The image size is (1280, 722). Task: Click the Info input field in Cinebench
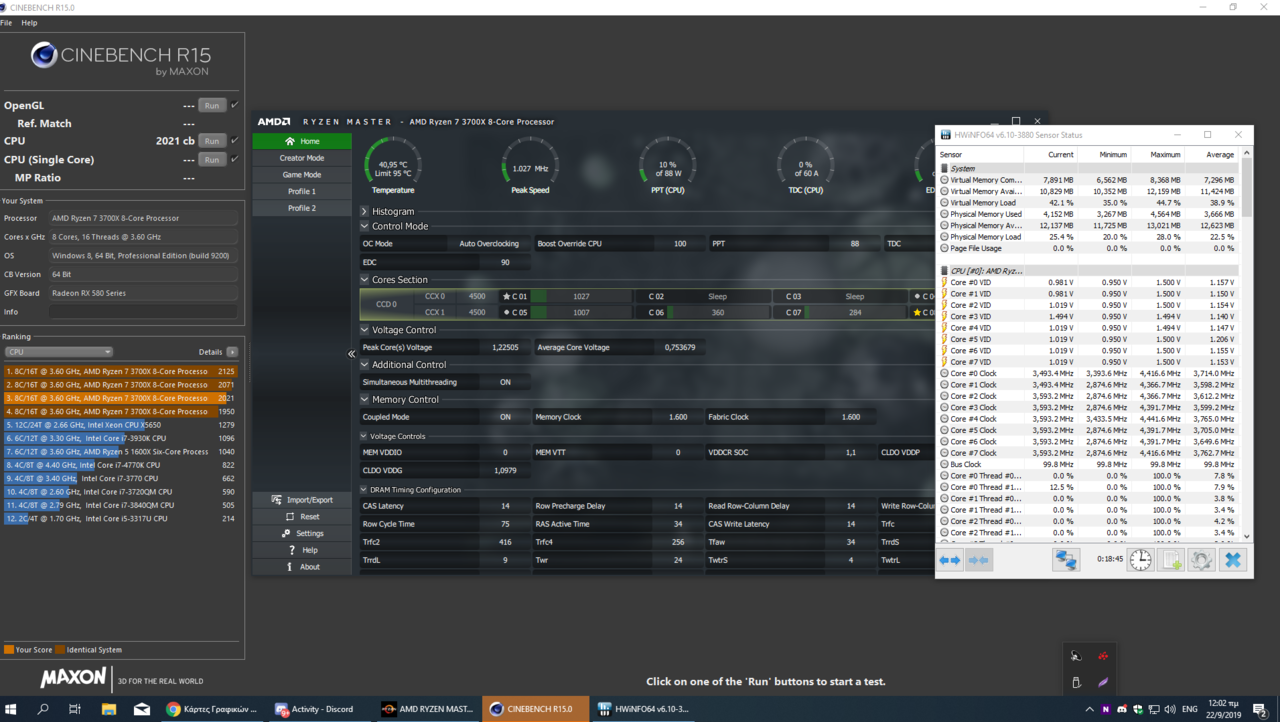point(144,312)
